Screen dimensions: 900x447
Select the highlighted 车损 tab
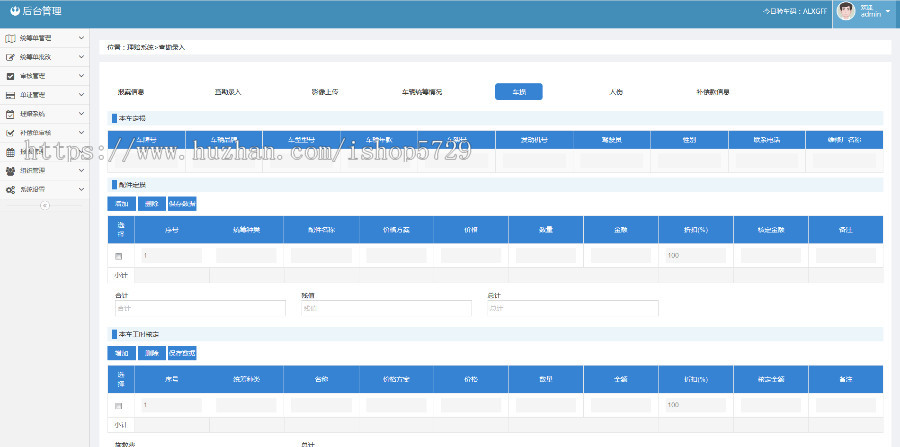tap(519, 92)
